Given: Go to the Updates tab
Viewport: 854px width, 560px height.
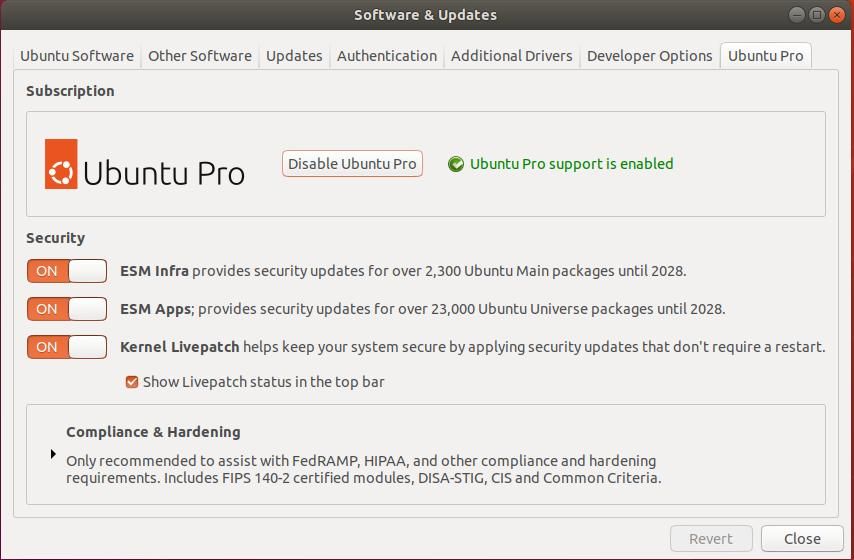Looking at the screenshot, I should click(x=294, y=56).
